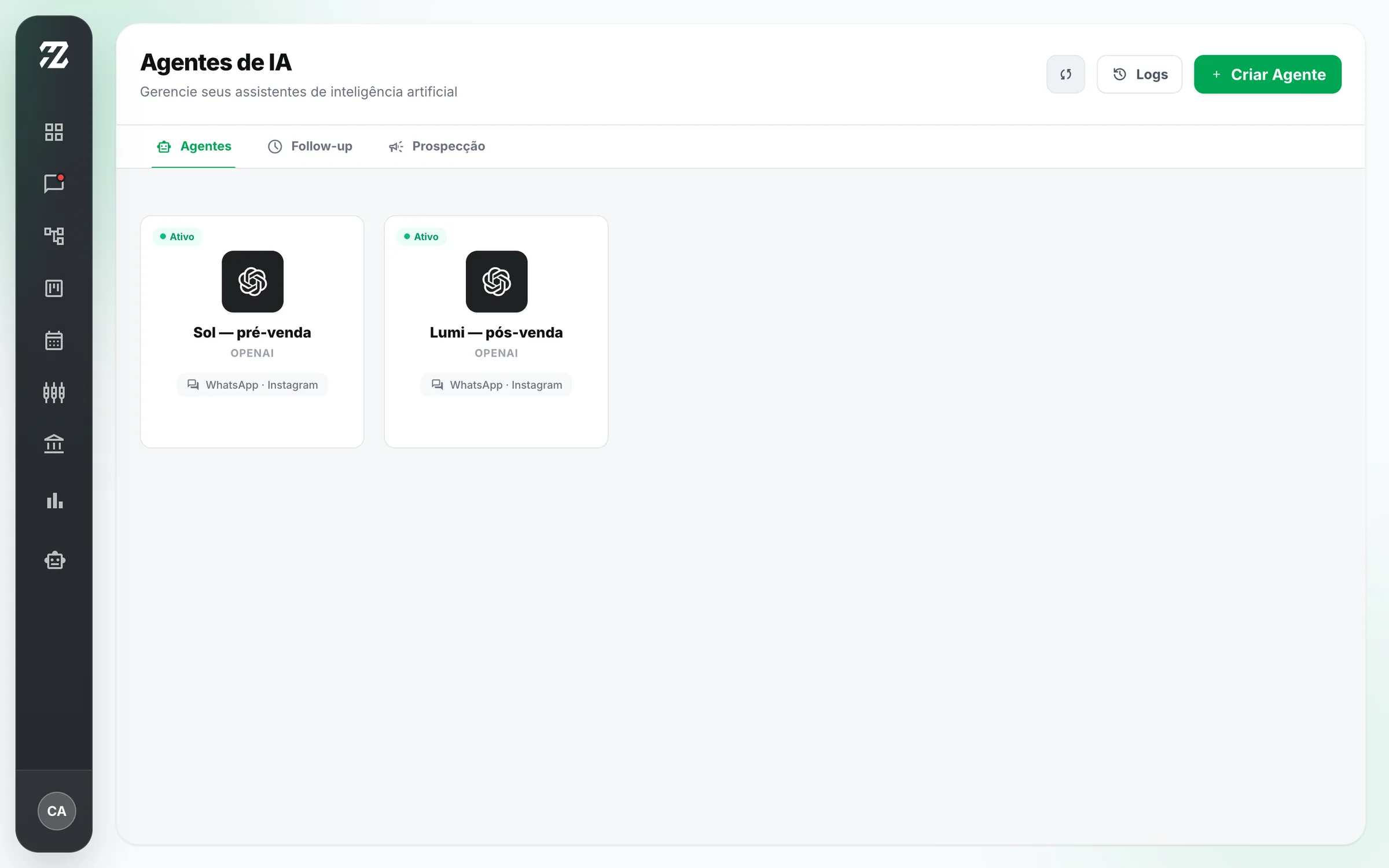Screen dimensions: 1389x868
Task: Click OpenAI logo on Sol card
Action: tap(252, 281)
